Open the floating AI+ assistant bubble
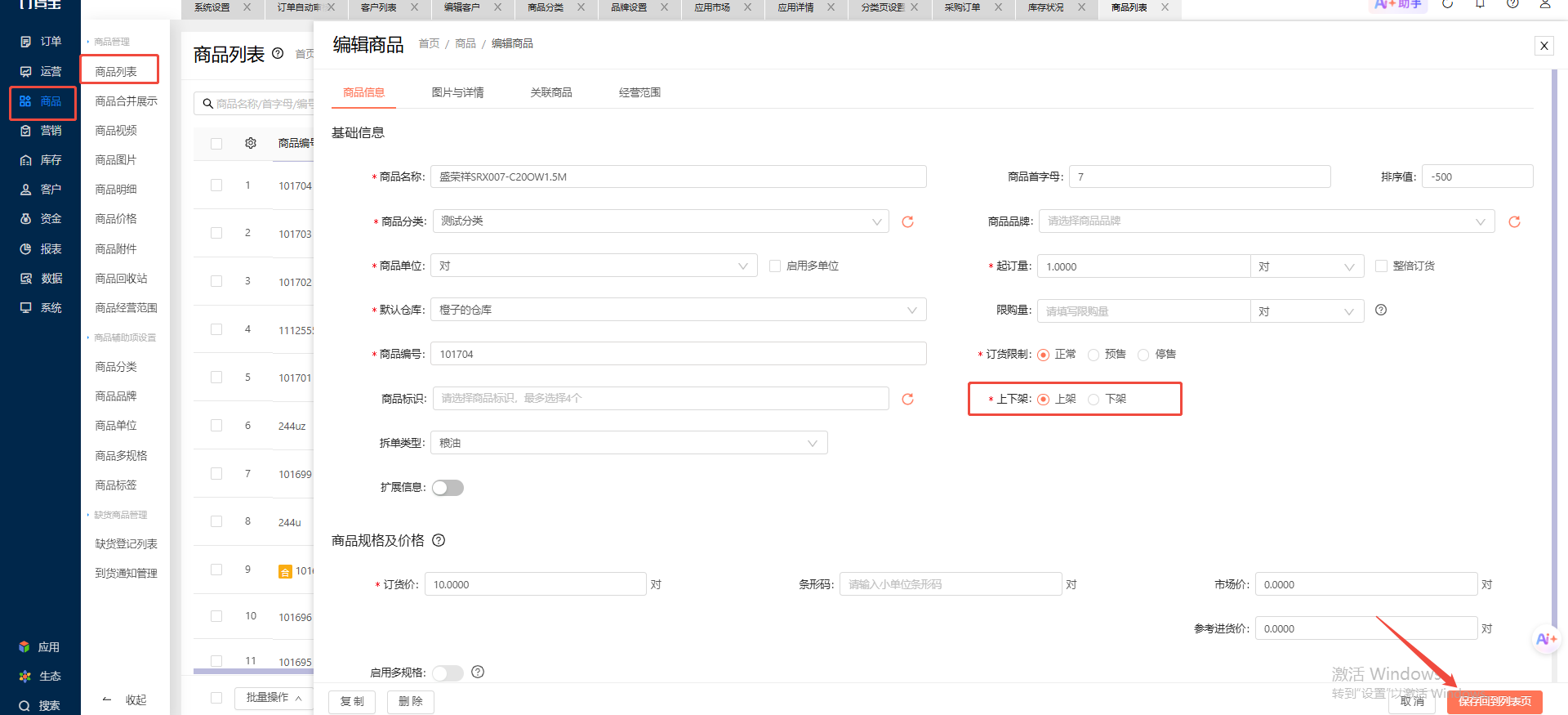This screenshot has height=715, width=1568. (1546, 639)
